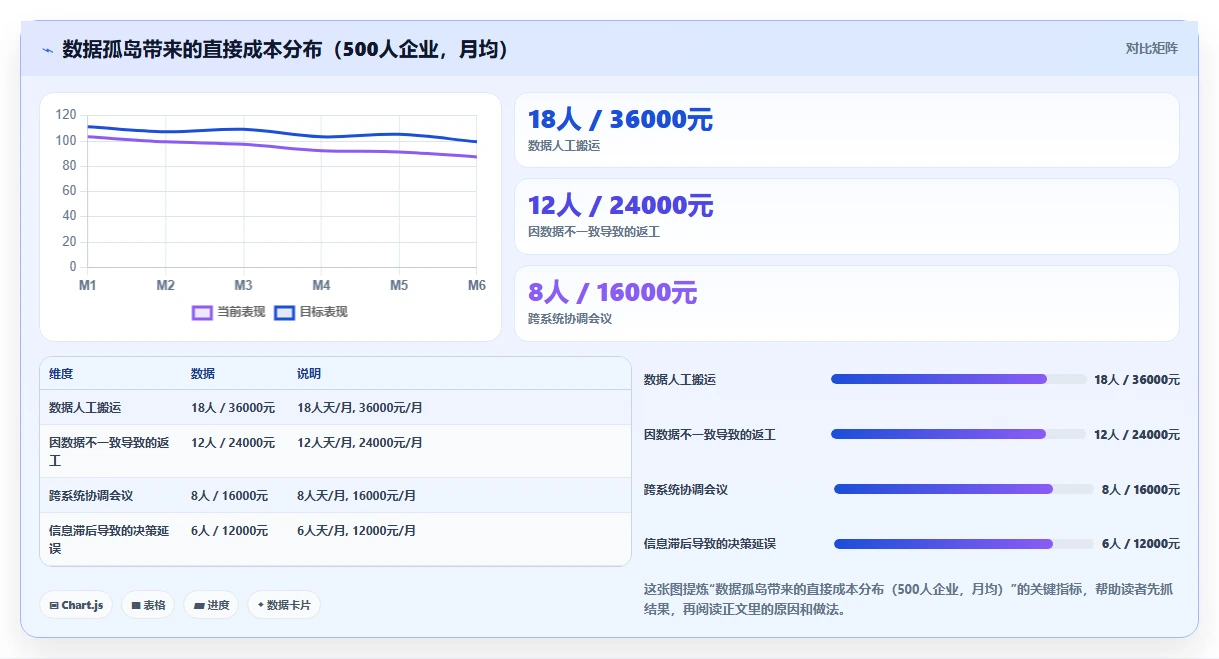Select the 18人 / 36000元 data card
The image size is (1219, 659).
[x=847, y=130]
